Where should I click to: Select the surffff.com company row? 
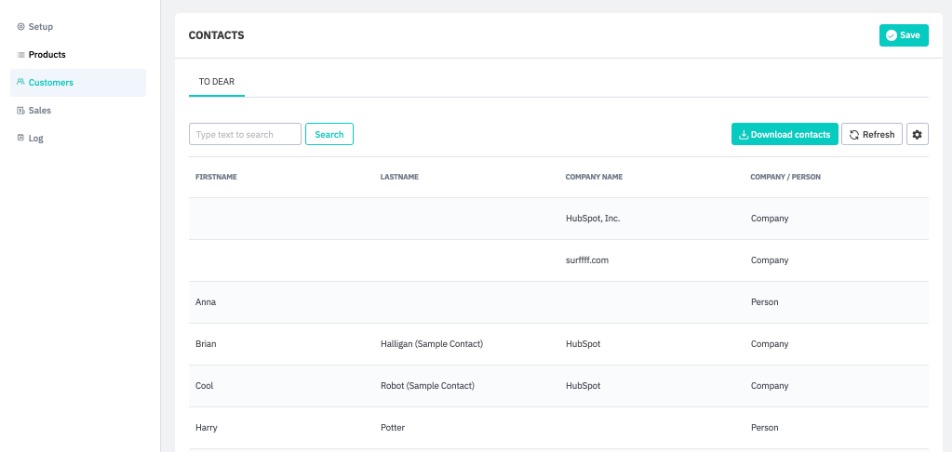click(587, 260)
